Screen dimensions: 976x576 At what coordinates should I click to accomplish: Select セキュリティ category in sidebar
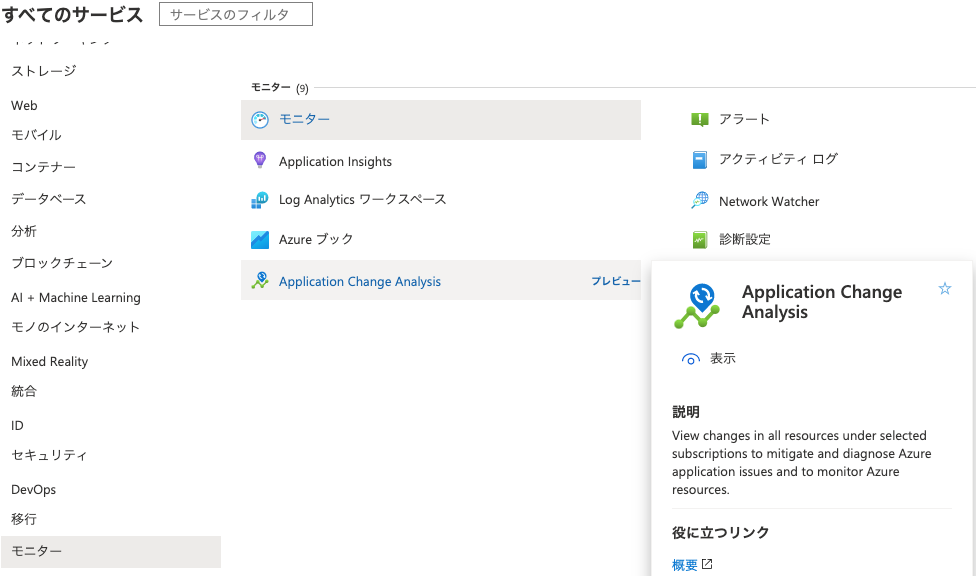pos(49,455)
